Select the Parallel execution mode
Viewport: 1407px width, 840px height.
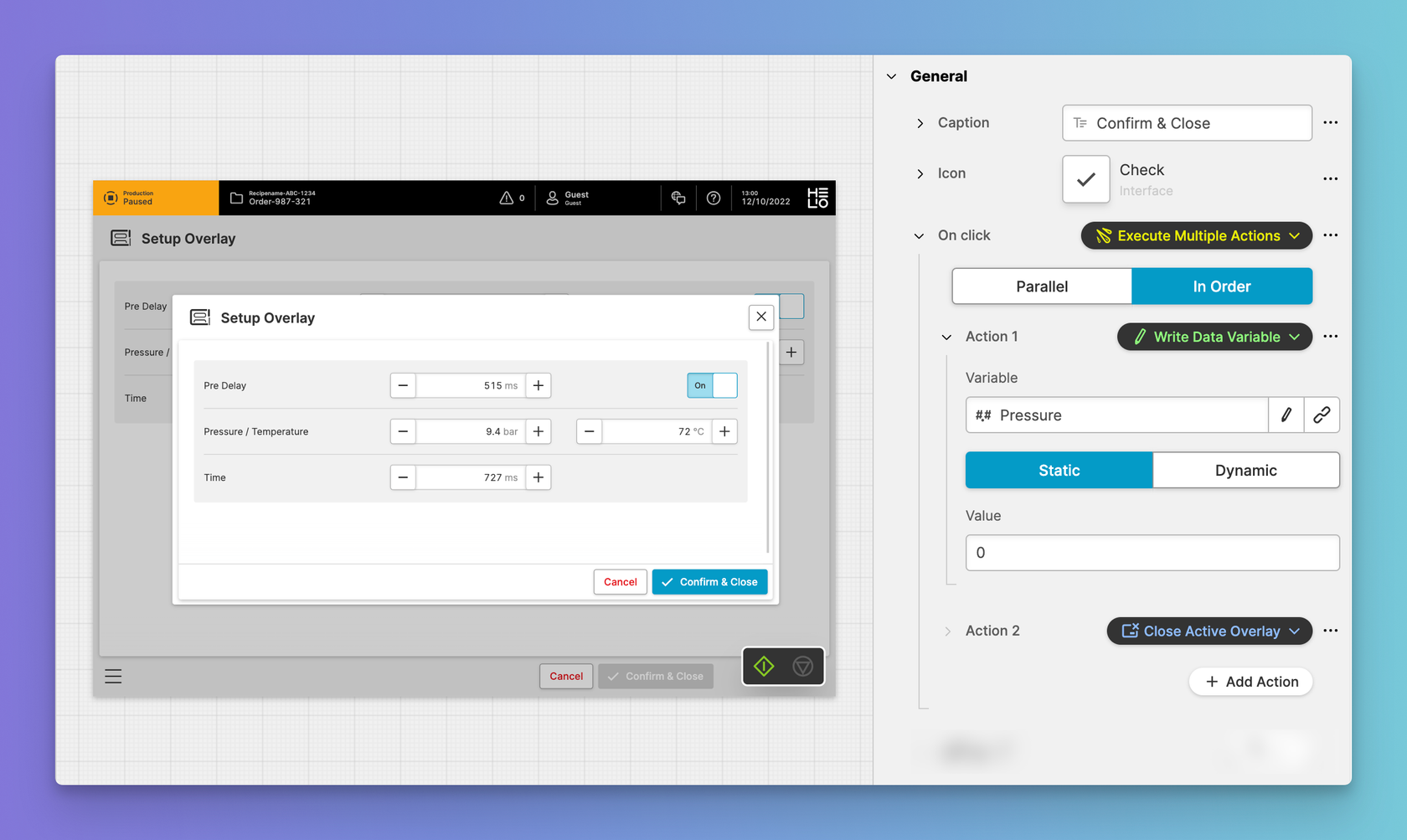[x=1042, y=286]
